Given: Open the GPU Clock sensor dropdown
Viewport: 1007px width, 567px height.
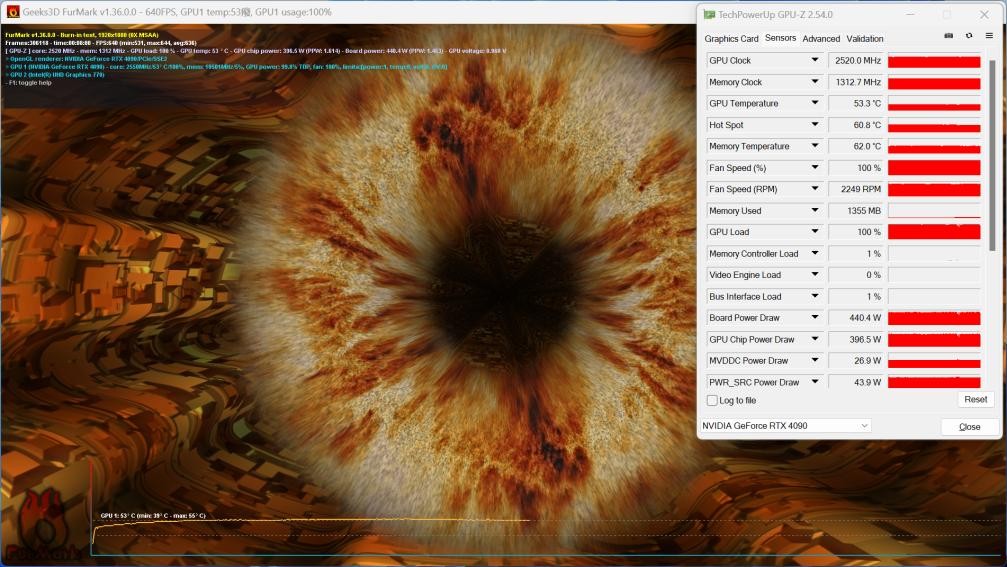Looking at the screenshot, I should point(815,61).
